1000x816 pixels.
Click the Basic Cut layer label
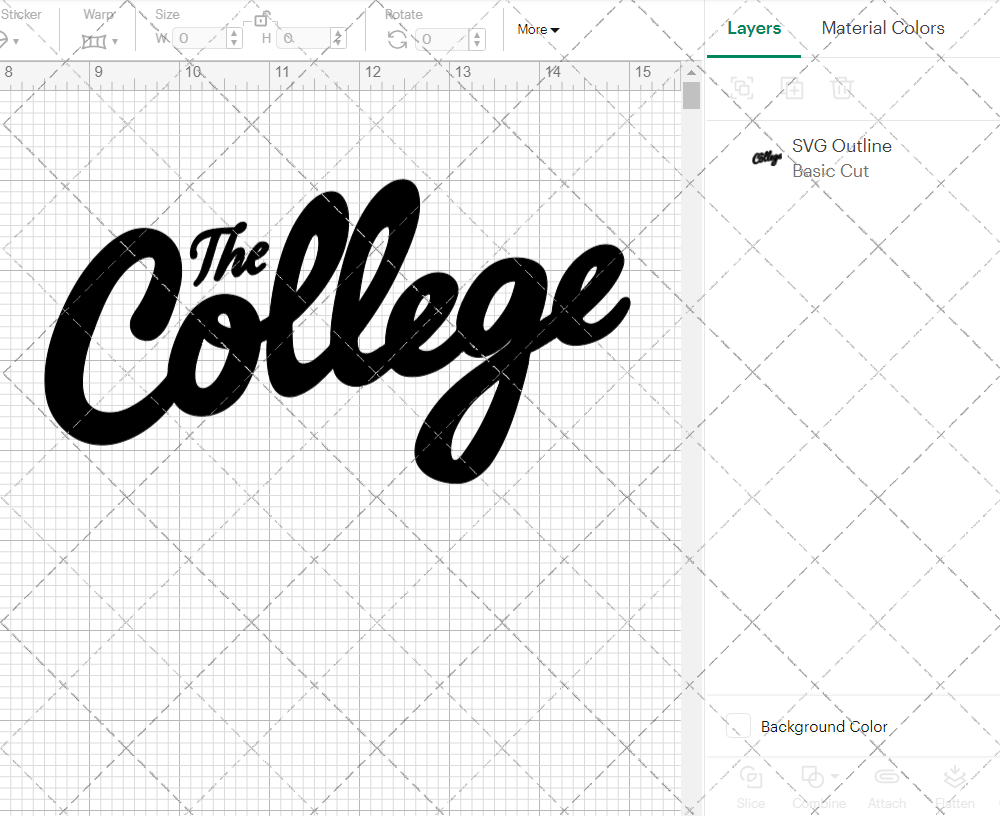(x=830, y=171)
